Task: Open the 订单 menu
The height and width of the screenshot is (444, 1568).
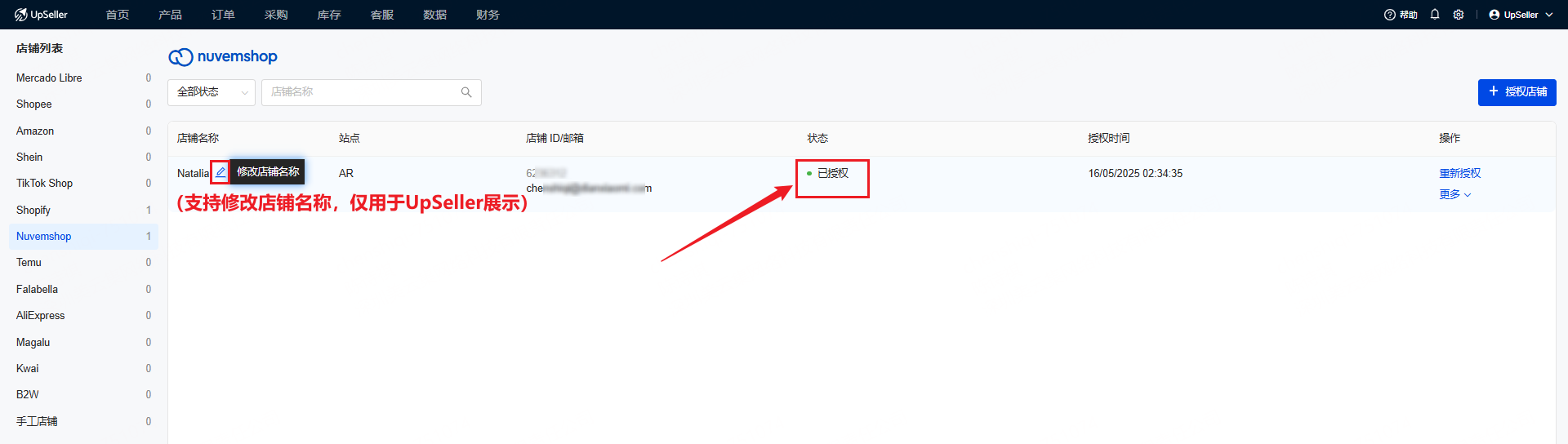Action: coord(223,15)
